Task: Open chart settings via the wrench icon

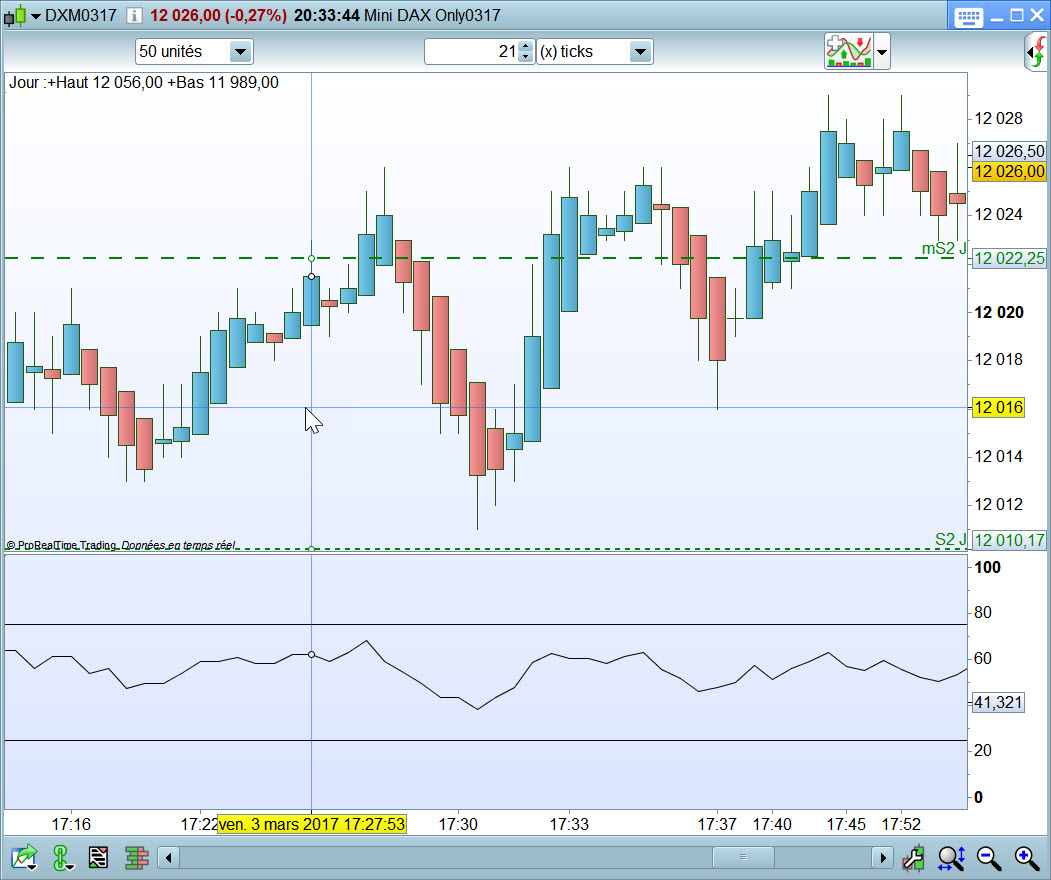Action: 913,857
